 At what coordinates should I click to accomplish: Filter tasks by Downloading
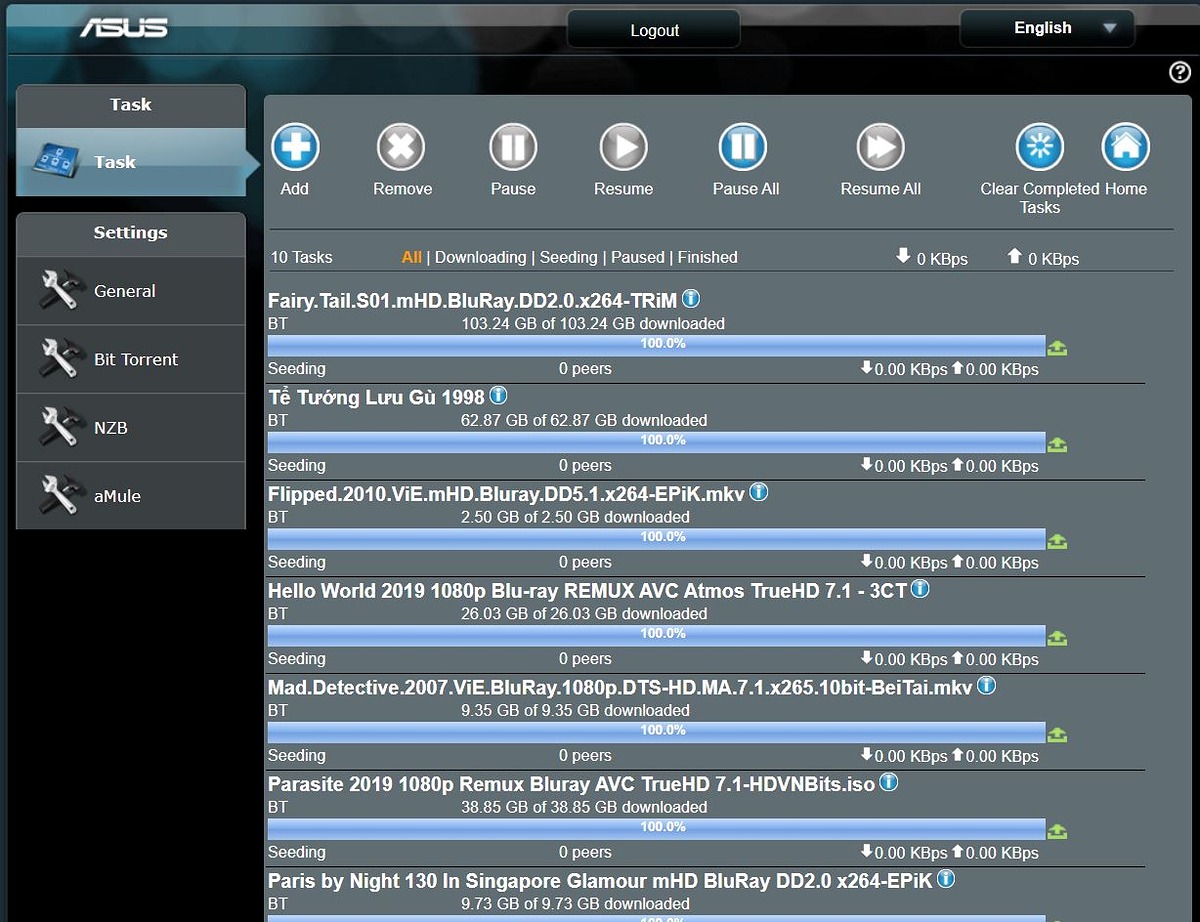480,257
